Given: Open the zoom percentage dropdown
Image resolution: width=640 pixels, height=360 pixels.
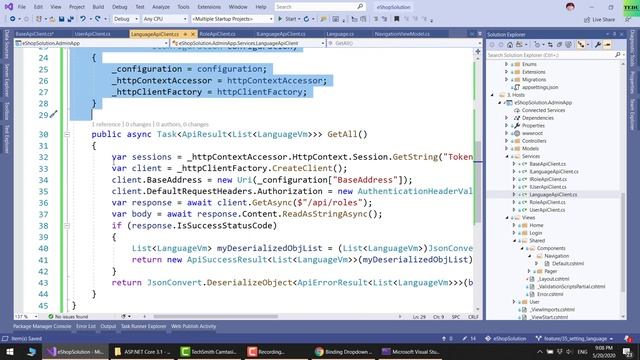Looking at the screenshot, I should [26, 317].
